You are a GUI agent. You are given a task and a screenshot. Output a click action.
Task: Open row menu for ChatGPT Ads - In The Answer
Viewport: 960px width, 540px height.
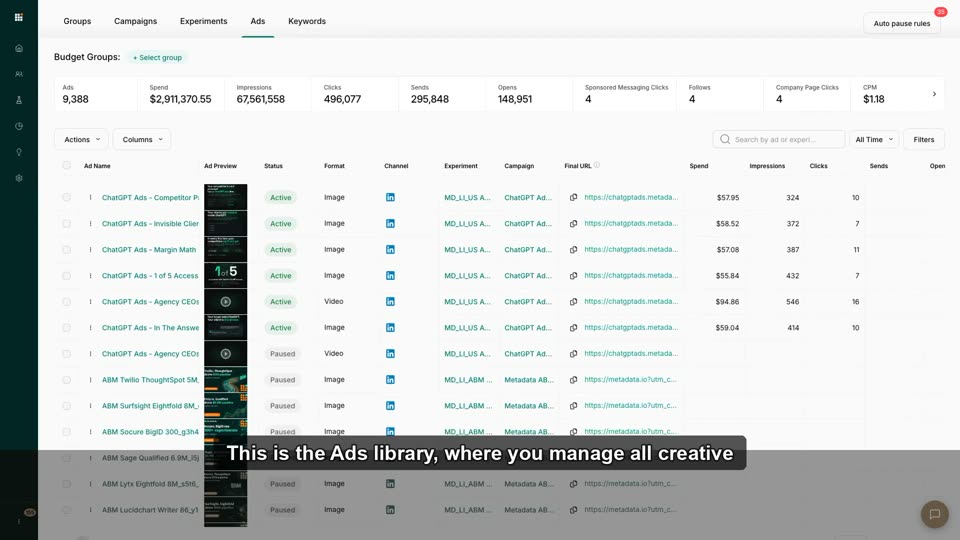click(x=91, y=328)
